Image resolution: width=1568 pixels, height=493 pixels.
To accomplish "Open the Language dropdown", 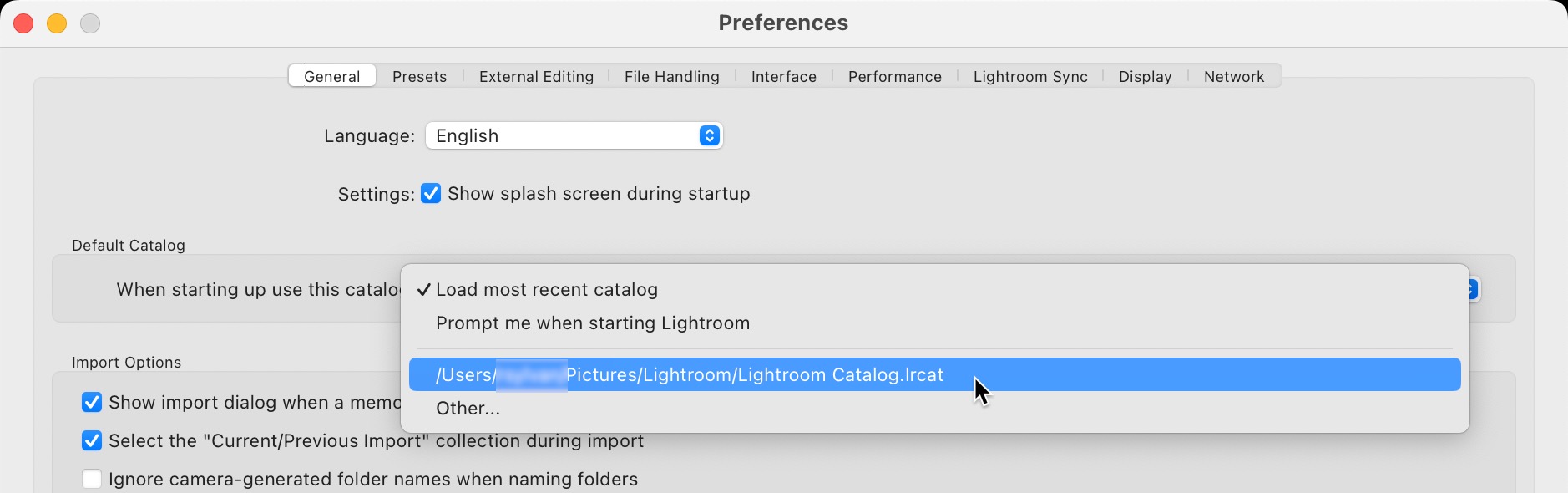I will point(573,135).
